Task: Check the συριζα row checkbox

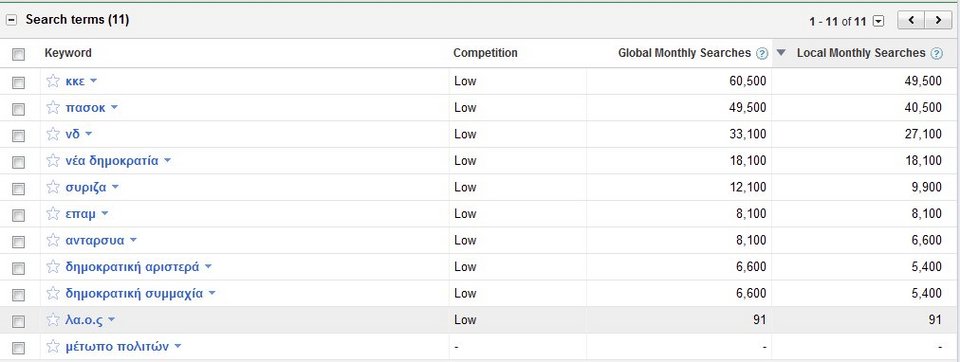Action: pos(18,189)
